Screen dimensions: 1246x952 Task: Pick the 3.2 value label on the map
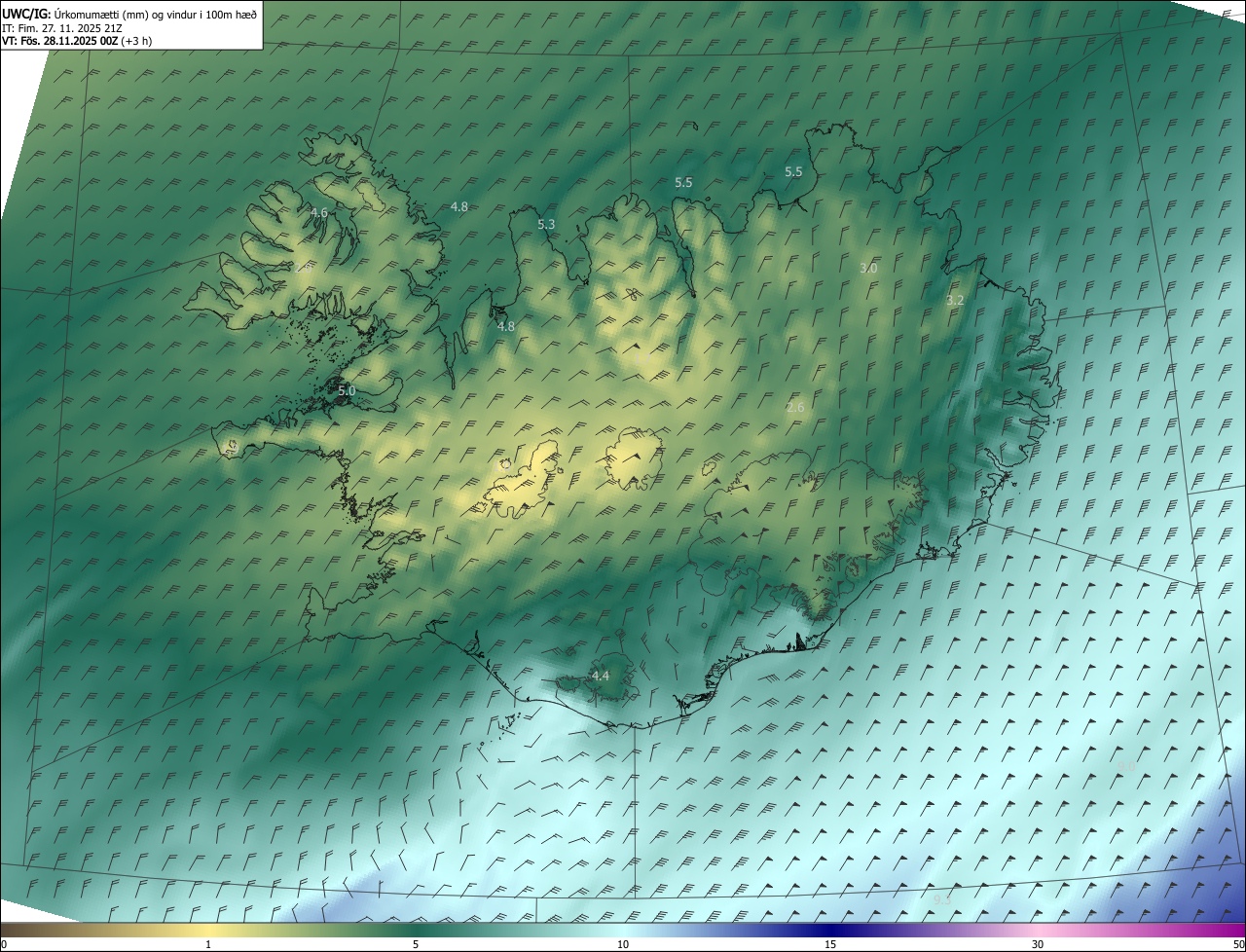click(x=955, y=300)
